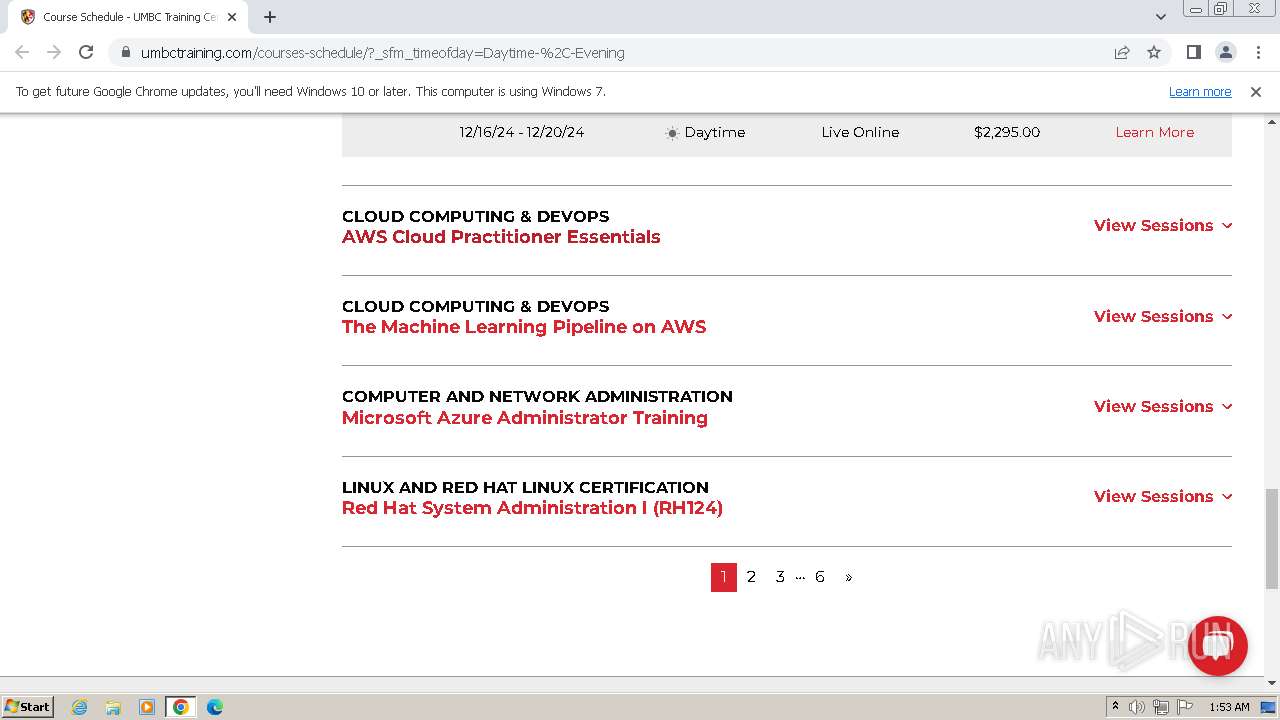The image size is (1280, 720).
Task: Select the 12/16/24 - 12/20/24 date range
Action: 522,132
